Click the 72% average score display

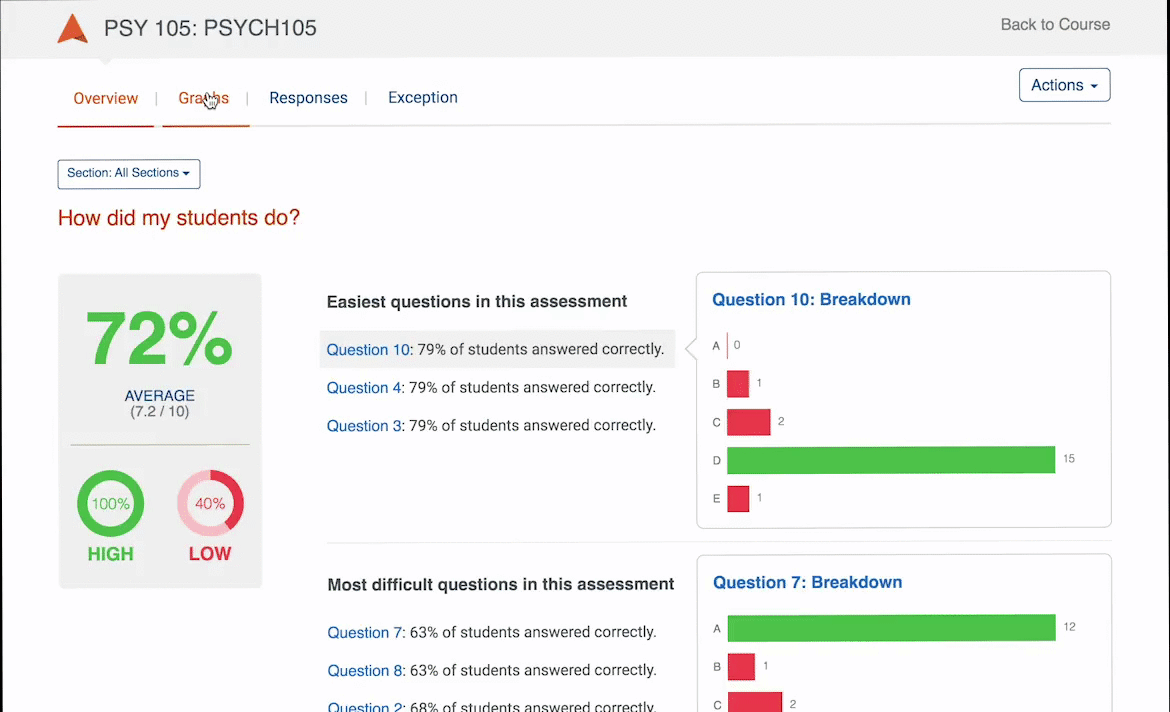coord(159,338)
